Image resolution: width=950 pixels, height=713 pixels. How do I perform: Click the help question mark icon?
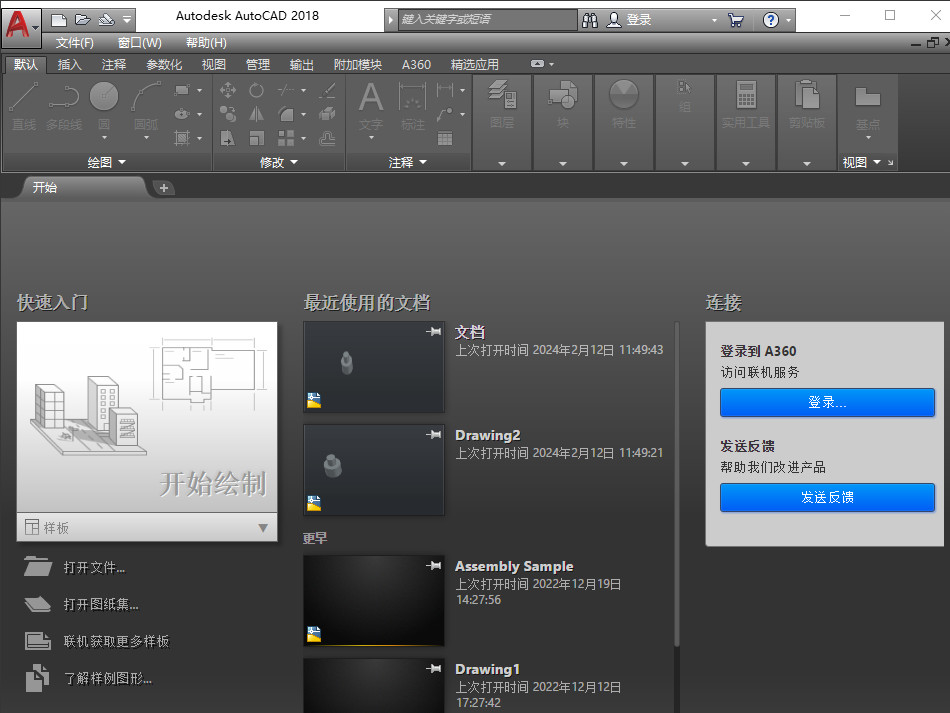pyautogui.click(x=771, y=20)
